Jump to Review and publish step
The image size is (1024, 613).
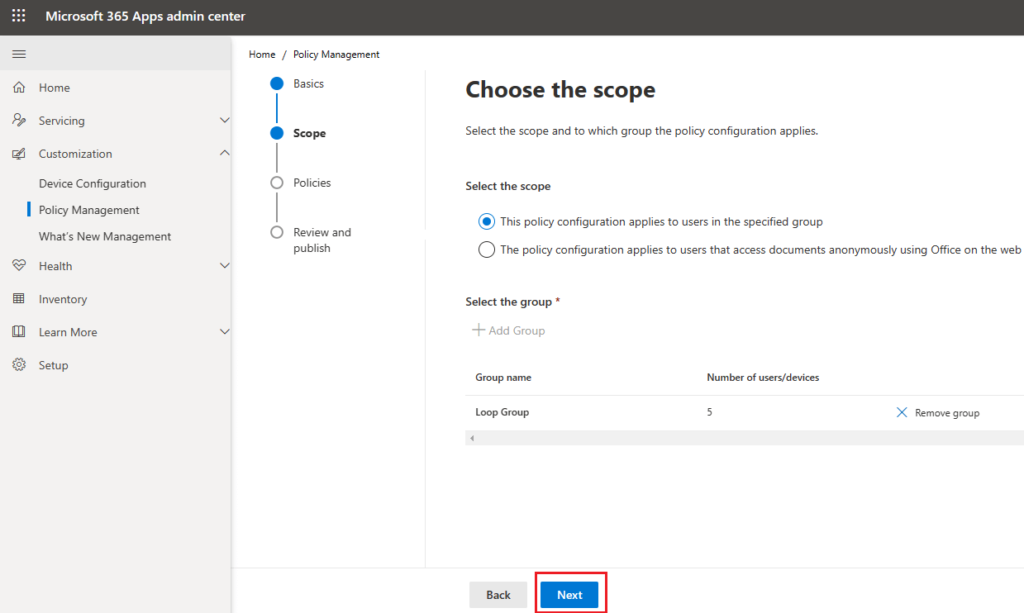click(321, 240)
